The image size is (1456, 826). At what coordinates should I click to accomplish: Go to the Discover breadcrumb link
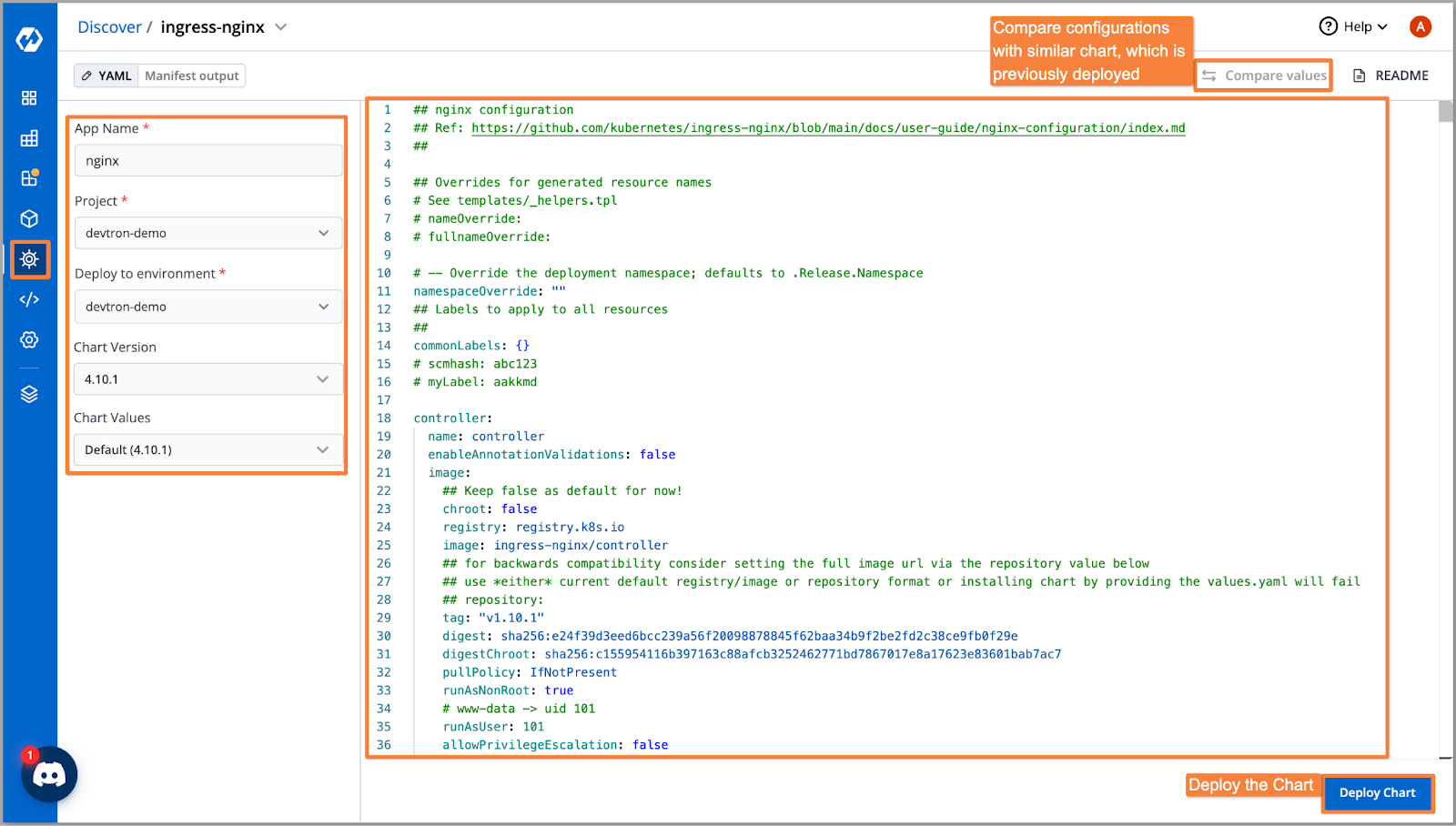[109, 27]
